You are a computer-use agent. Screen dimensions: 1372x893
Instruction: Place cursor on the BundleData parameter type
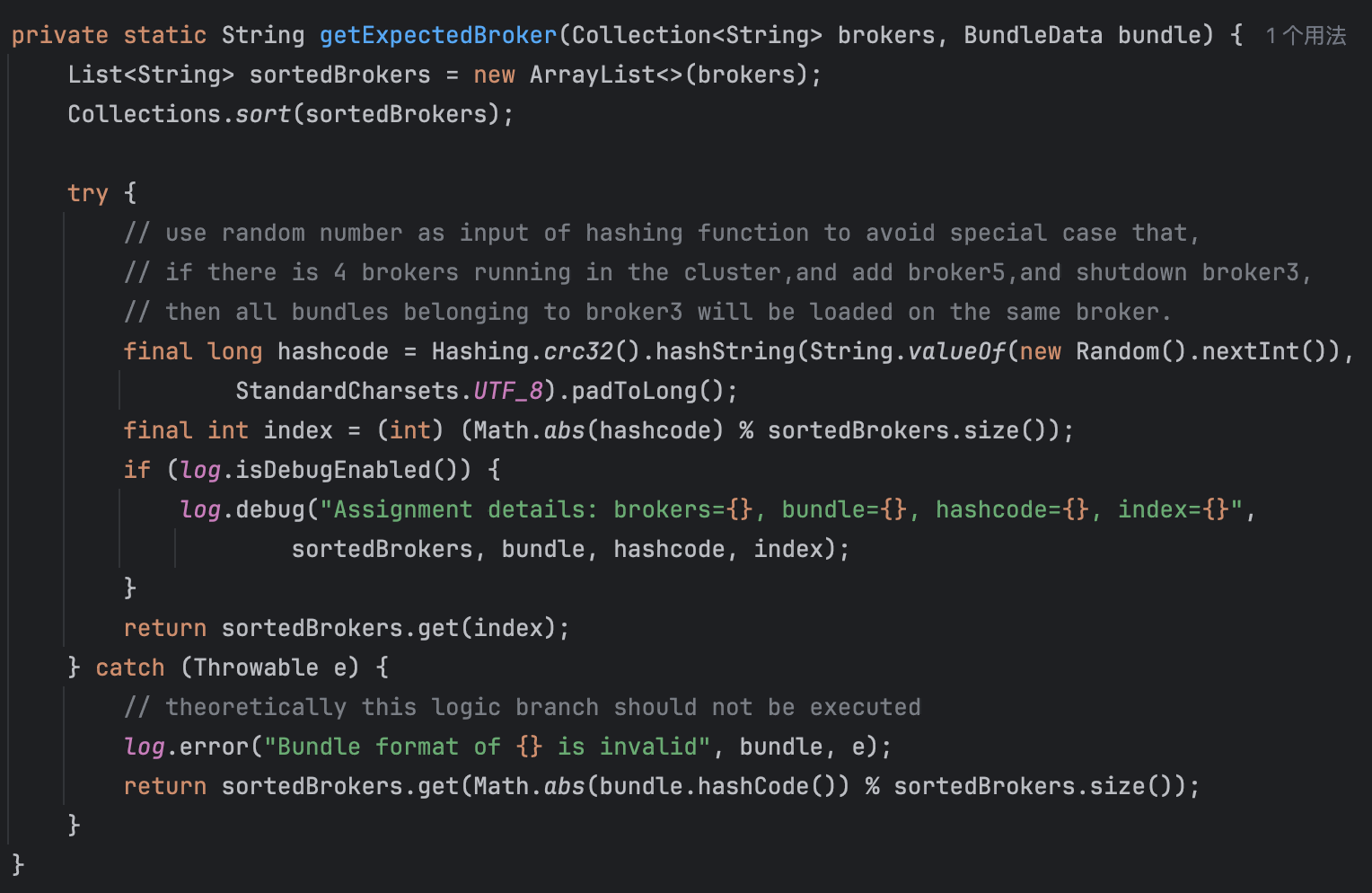tap(1033, 36)
